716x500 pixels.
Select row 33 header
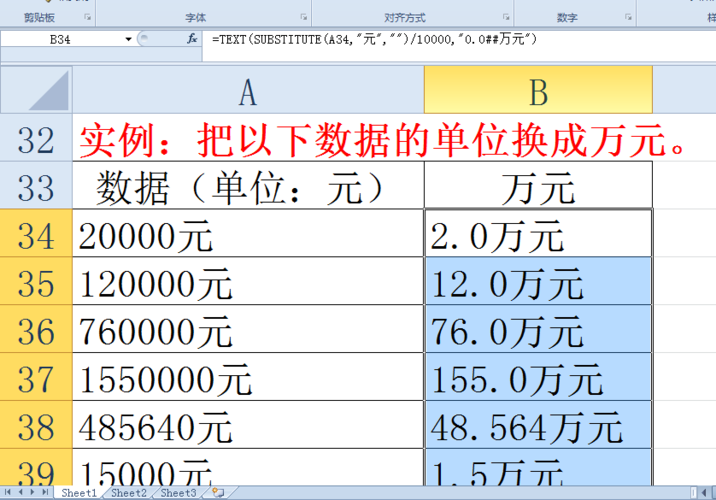[x=36, y=185]
